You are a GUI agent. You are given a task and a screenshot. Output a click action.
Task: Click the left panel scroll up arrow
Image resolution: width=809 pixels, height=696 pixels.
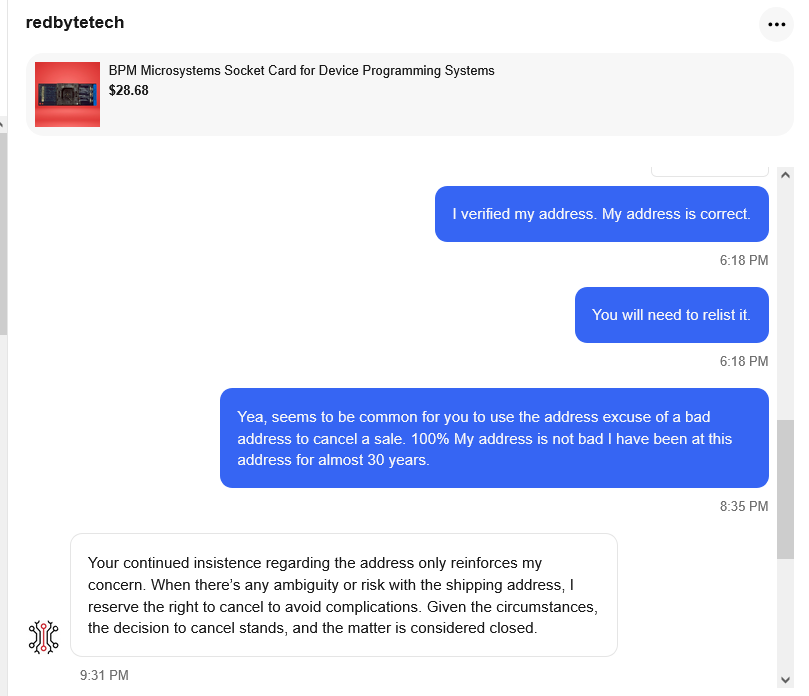(3, 124)
